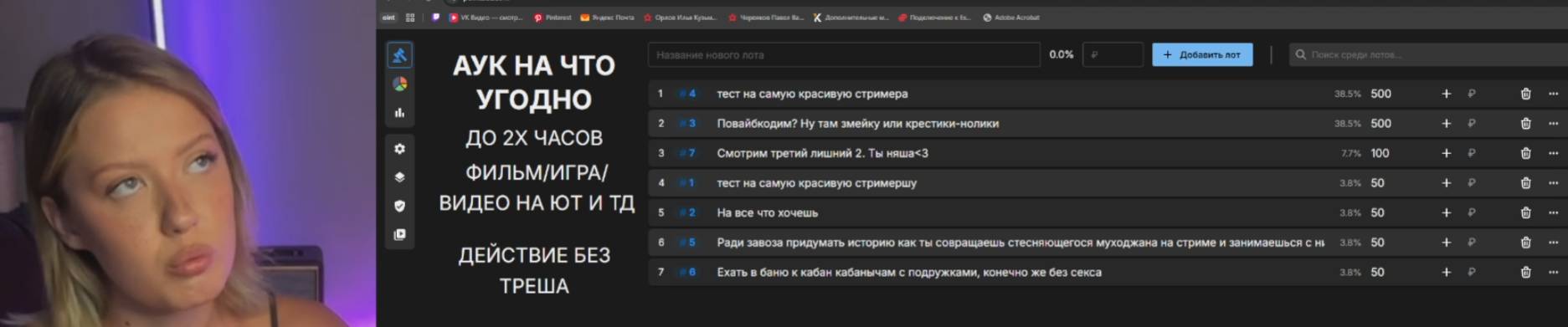The width and height of the screenshot is (1568, 327).
Task: Open the bar chart statistics icon
Action: [400, 112]
